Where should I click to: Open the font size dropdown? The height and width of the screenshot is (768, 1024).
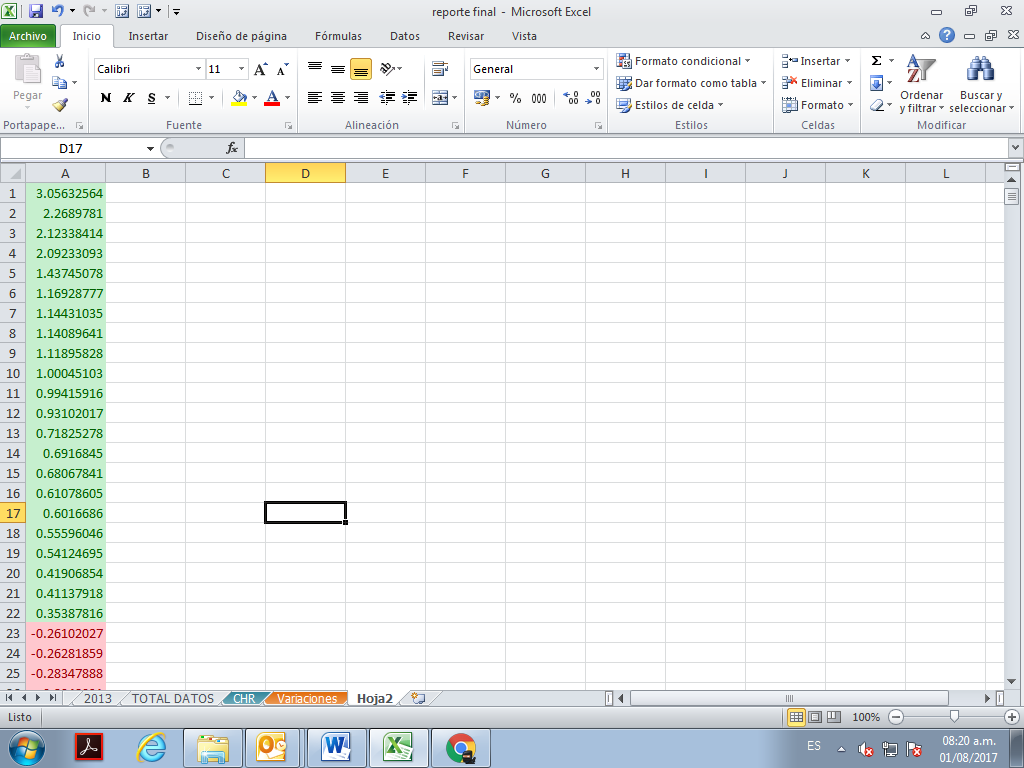242,69
